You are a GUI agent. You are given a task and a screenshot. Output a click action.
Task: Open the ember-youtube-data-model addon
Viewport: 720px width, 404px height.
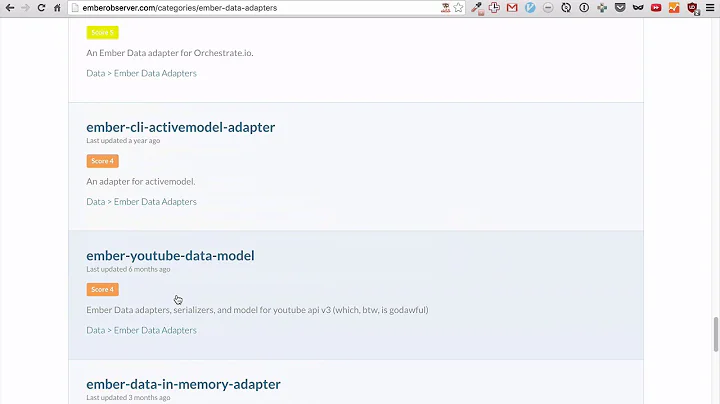(x=170, y=256)
